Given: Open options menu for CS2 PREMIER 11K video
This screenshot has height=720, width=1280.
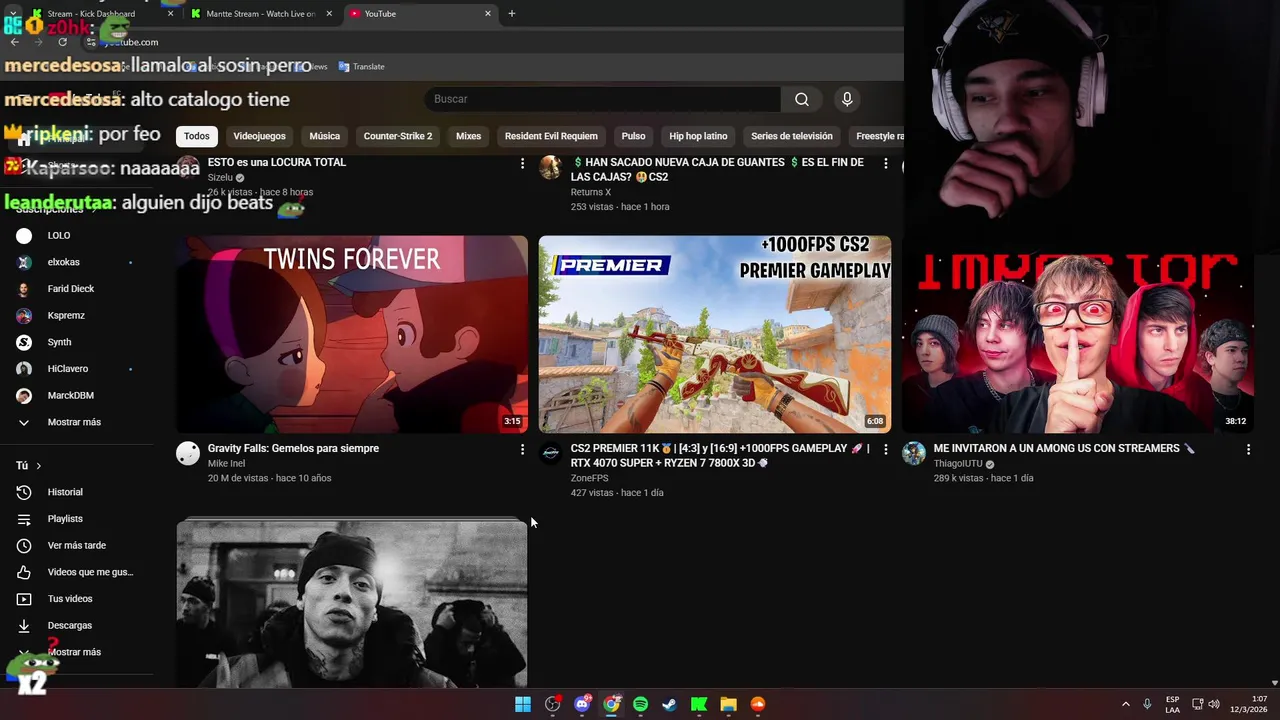Looking at the screenshot, I should click(x=885, y=450).
